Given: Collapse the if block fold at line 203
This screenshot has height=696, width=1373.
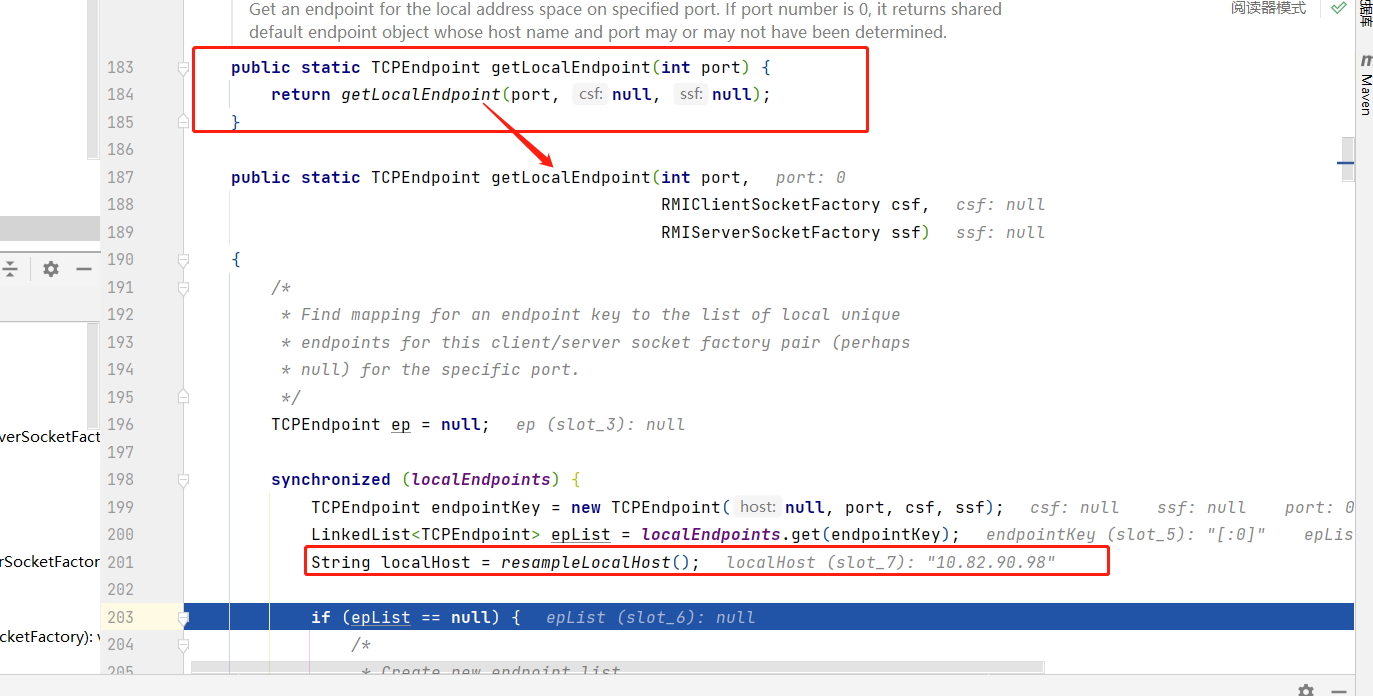Looking at the screenshot, I should point(183,618).
